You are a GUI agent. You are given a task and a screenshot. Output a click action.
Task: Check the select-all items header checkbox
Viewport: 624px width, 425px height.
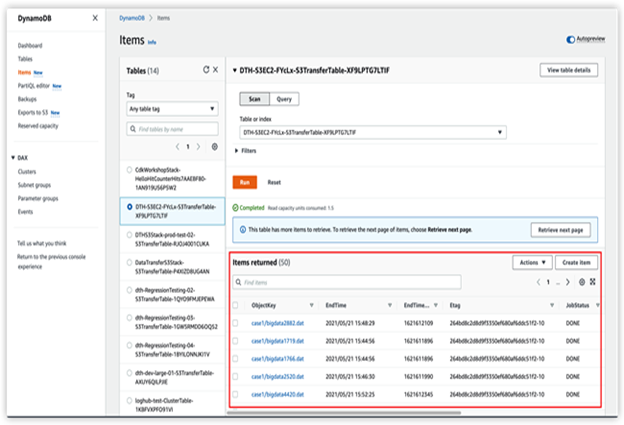[235, 305]
